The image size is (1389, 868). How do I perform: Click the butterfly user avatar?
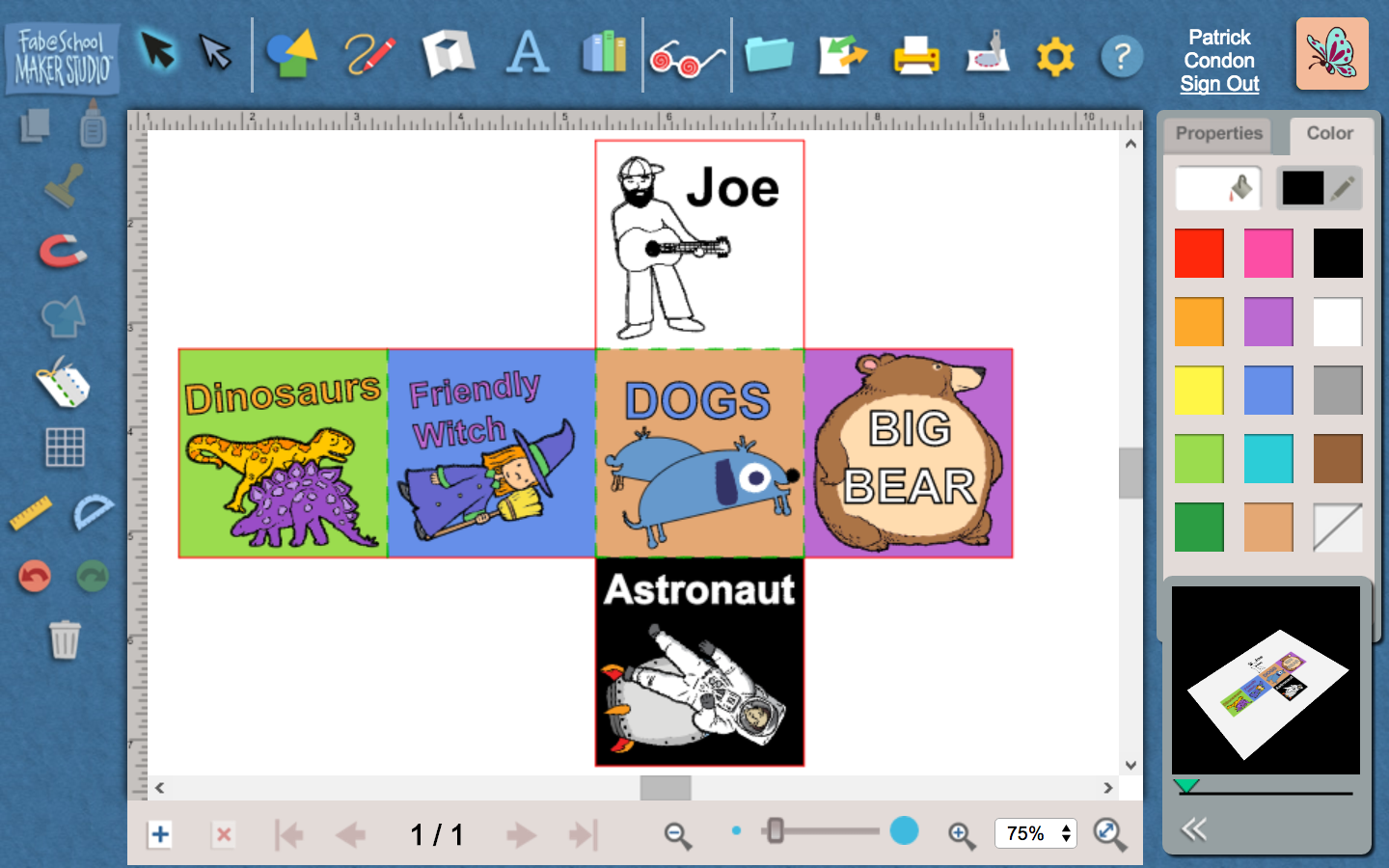(1332, 53)
